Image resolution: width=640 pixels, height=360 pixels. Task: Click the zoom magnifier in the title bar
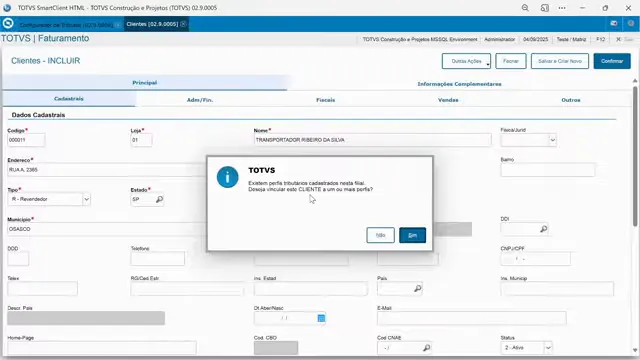(x=525, y=8)
